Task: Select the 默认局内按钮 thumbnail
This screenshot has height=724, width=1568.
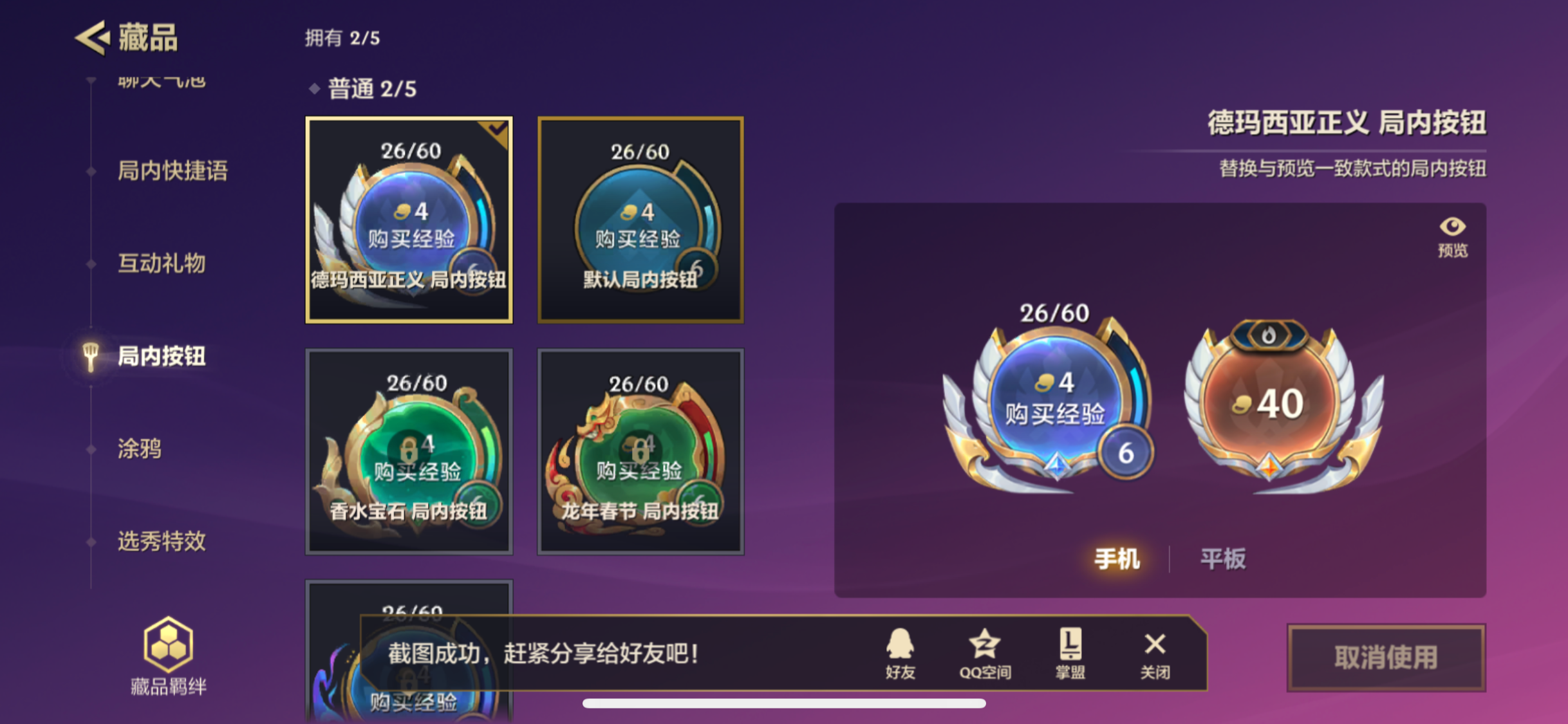Action: [640, 219]
